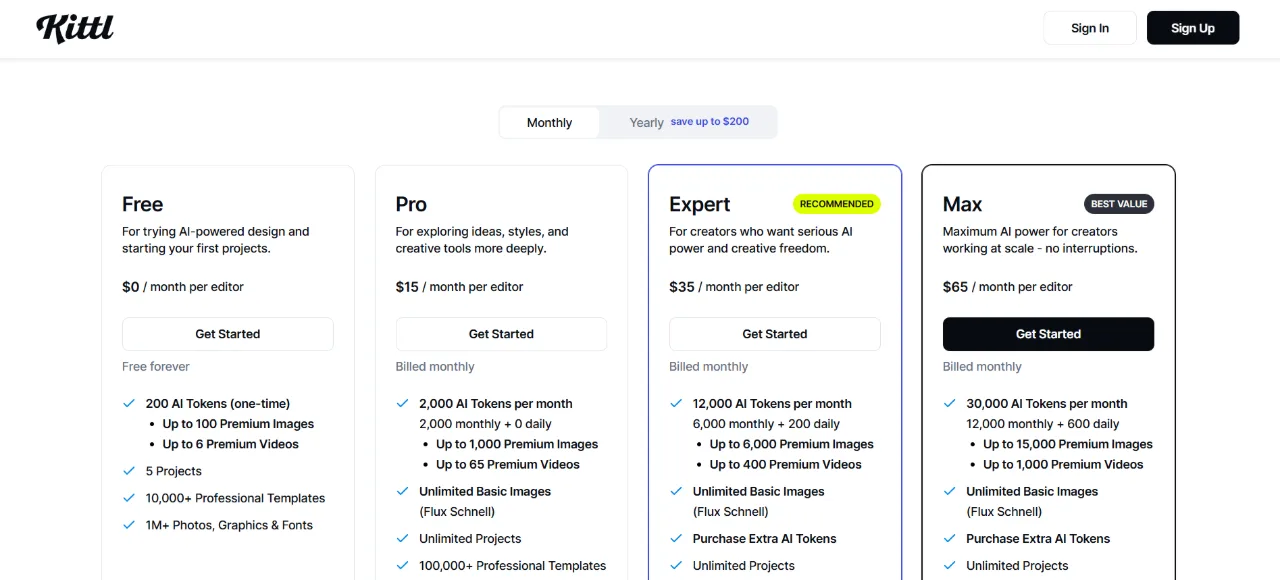Get Started with the Max plan
The height and width of the screenshot is (580, 1280).
(1048, 334)
